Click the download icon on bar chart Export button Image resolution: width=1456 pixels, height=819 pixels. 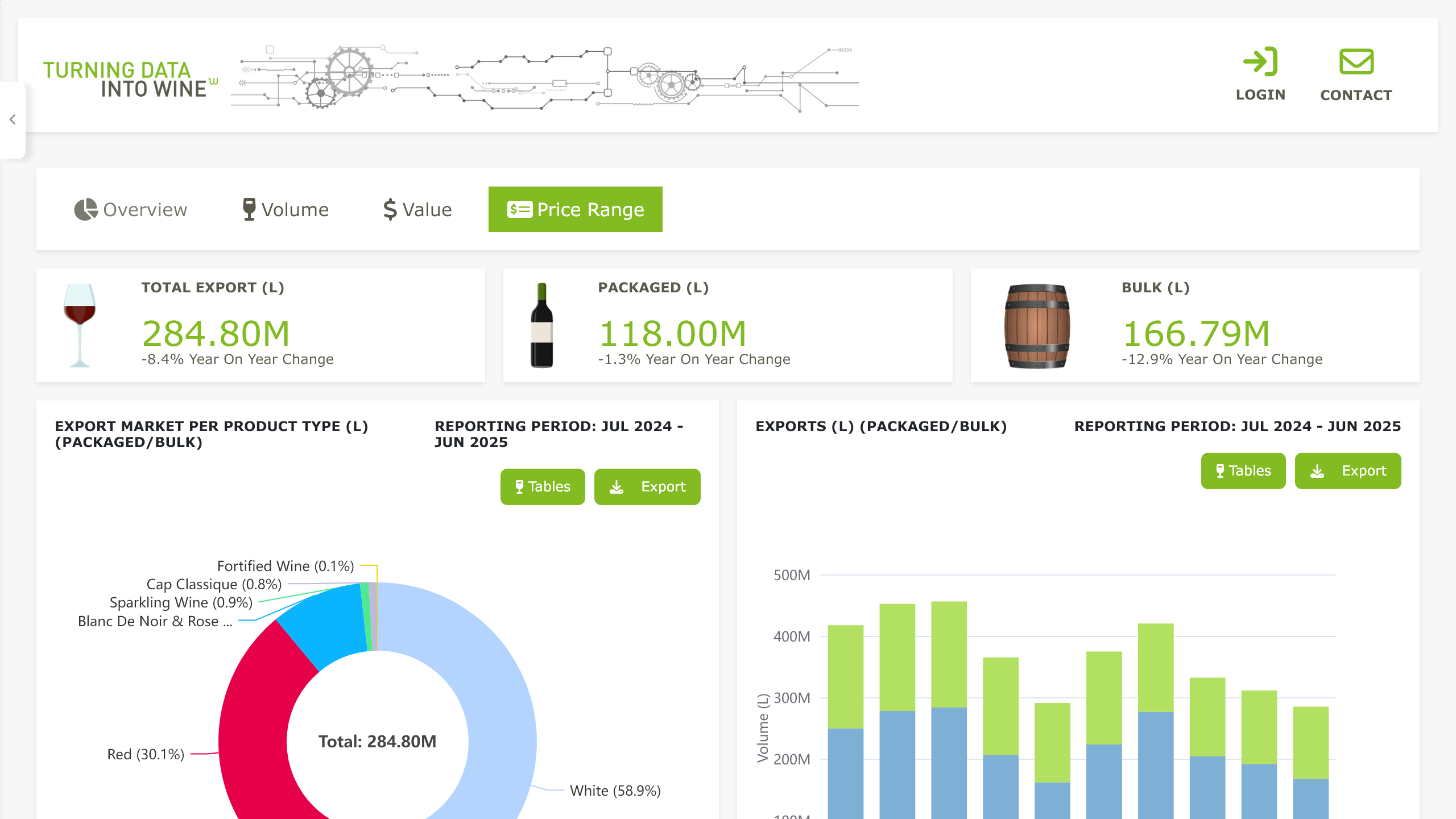tap(1317, 471)
